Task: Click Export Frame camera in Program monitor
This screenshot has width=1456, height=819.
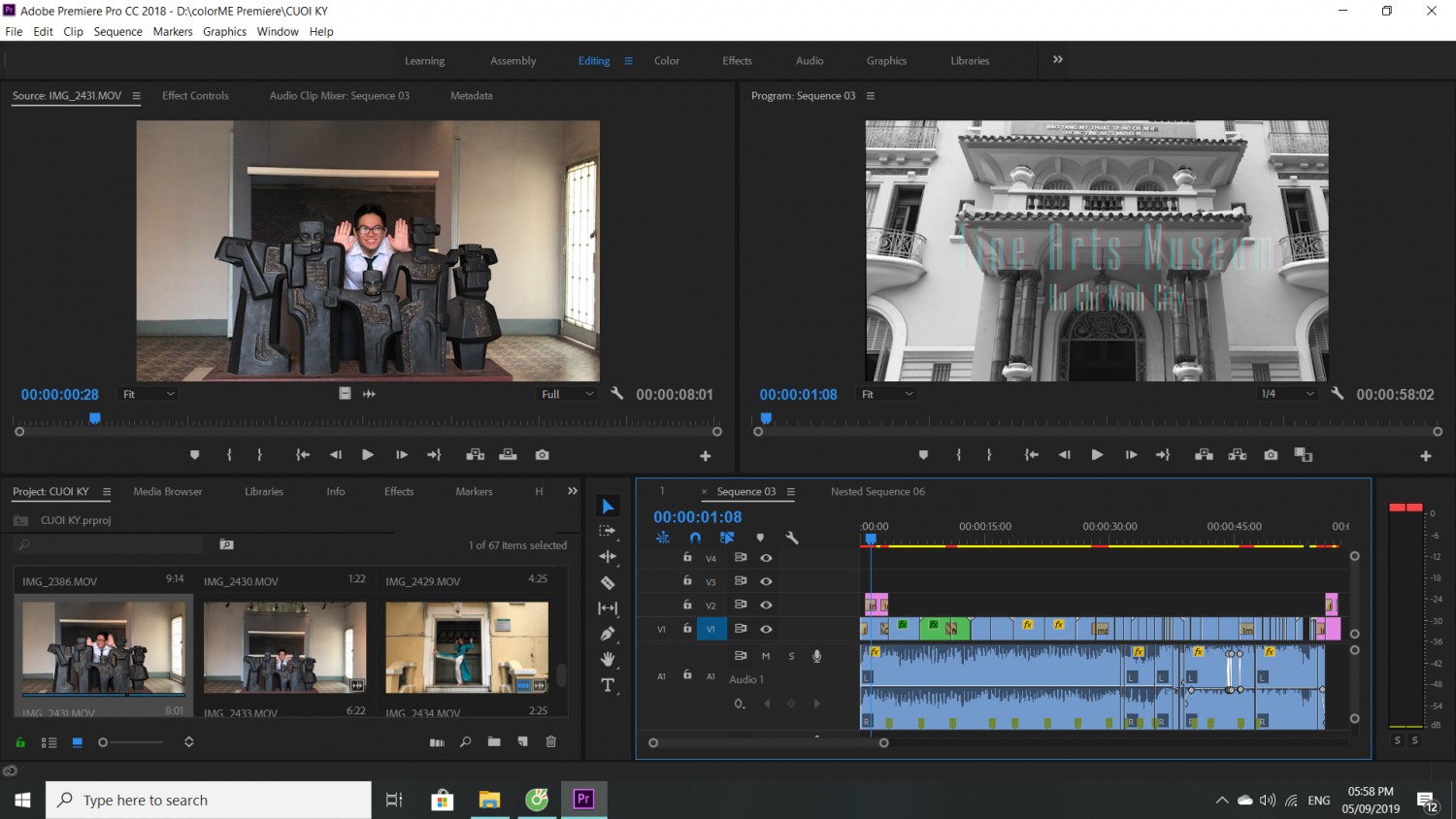Action: [1271, 454]
